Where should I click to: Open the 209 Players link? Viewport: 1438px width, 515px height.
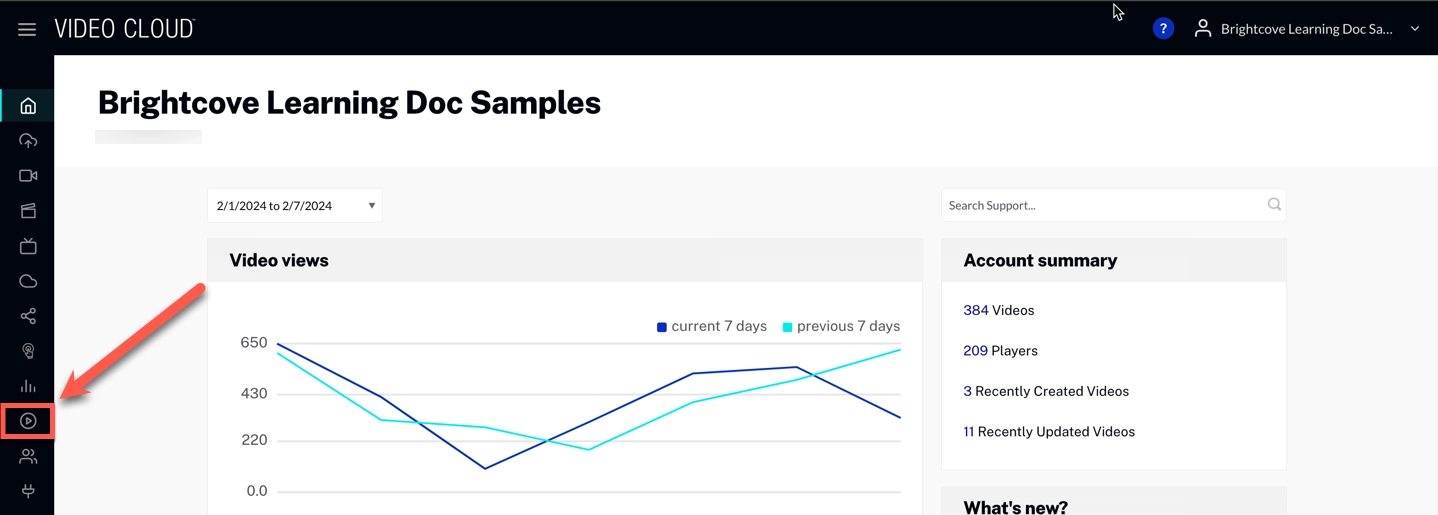click(975, 351)
